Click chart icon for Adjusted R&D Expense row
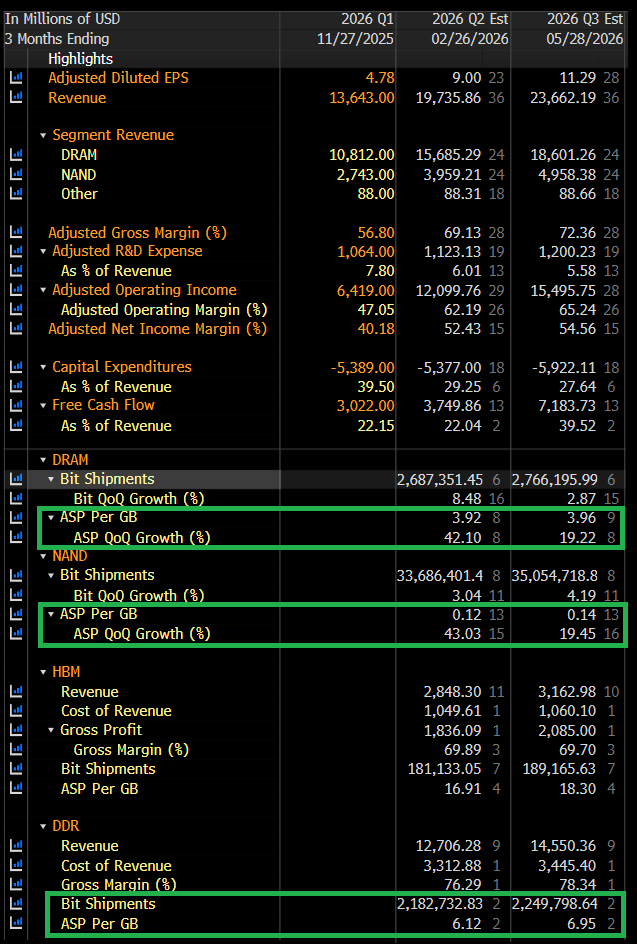Image resolution: width=637 pixels, height=944 pixels. (x=16, y=251)
